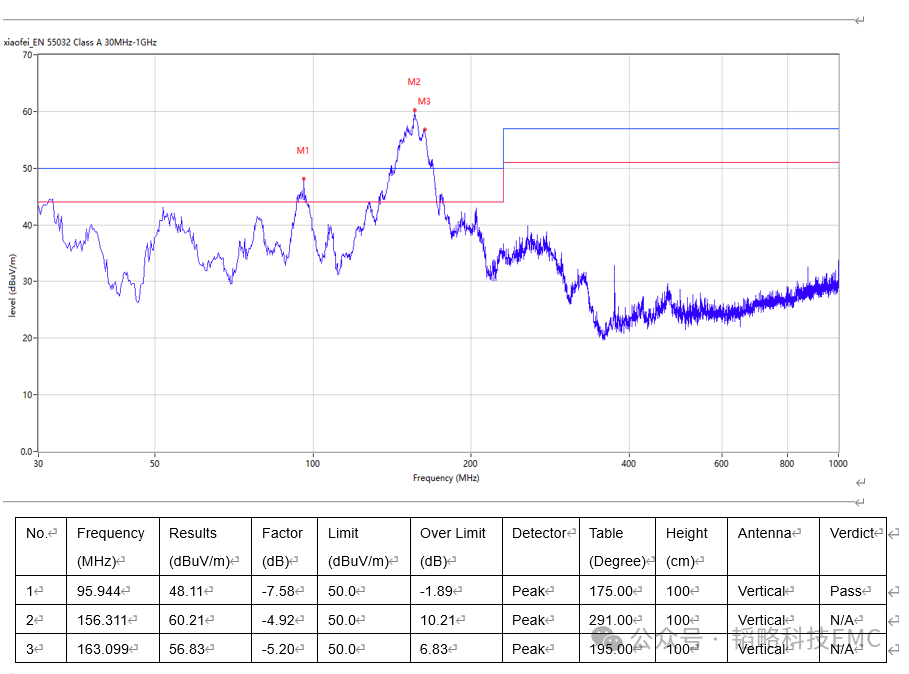Click the frequency cell 95.944
The width and height of the screenshot is (909, 674).
[x=100, y=591]
